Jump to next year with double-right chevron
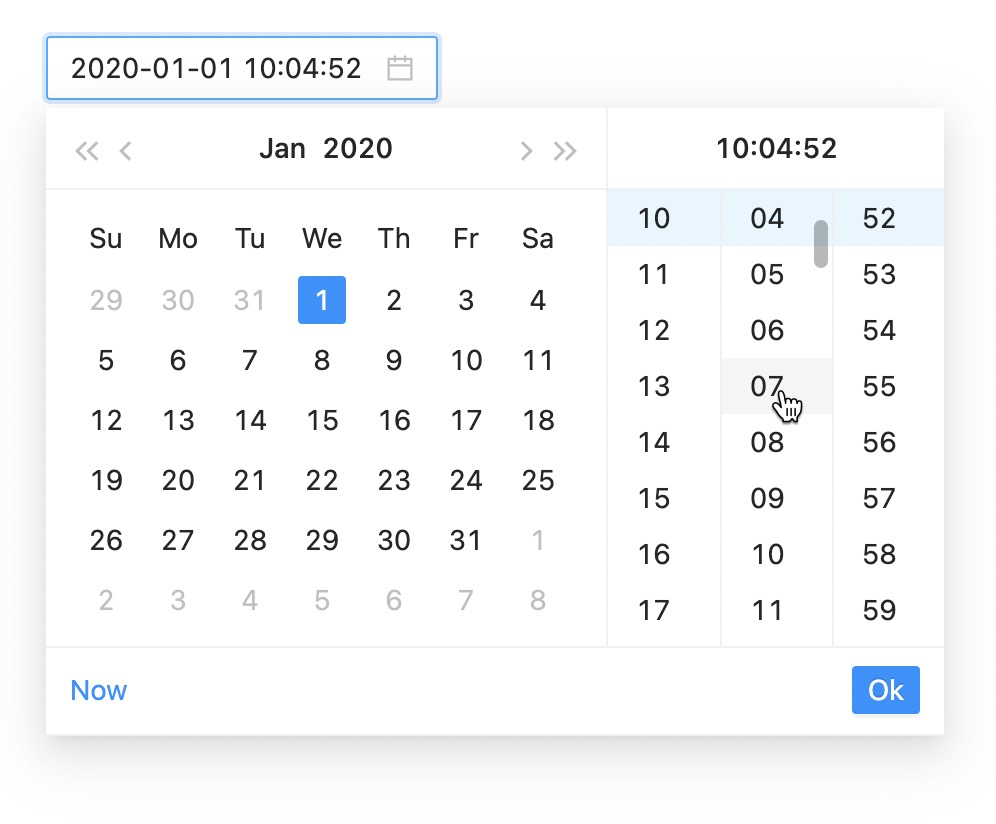Screen dimensions: 996x824 coord(564,150)
